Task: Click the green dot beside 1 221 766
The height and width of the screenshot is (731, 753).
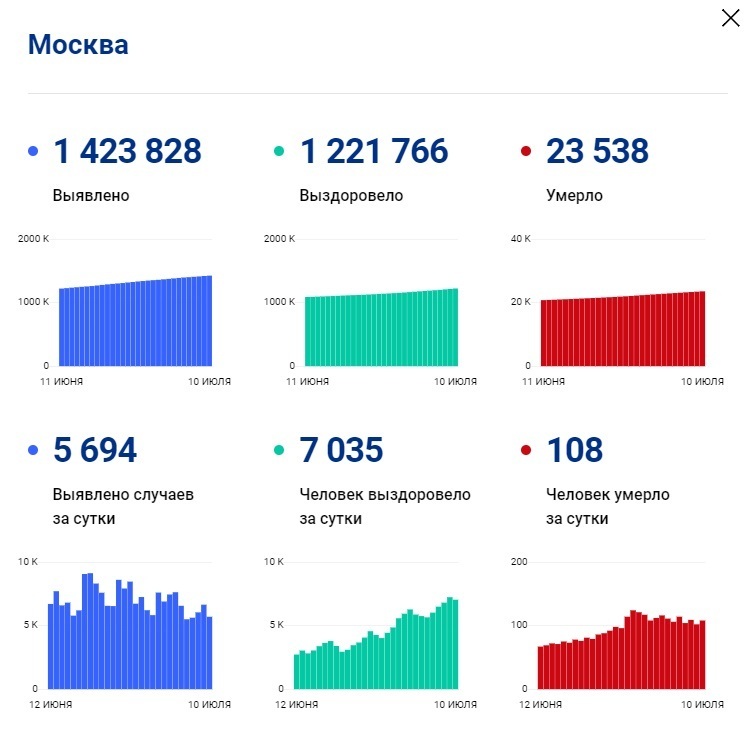Action: tap(280, 152)
